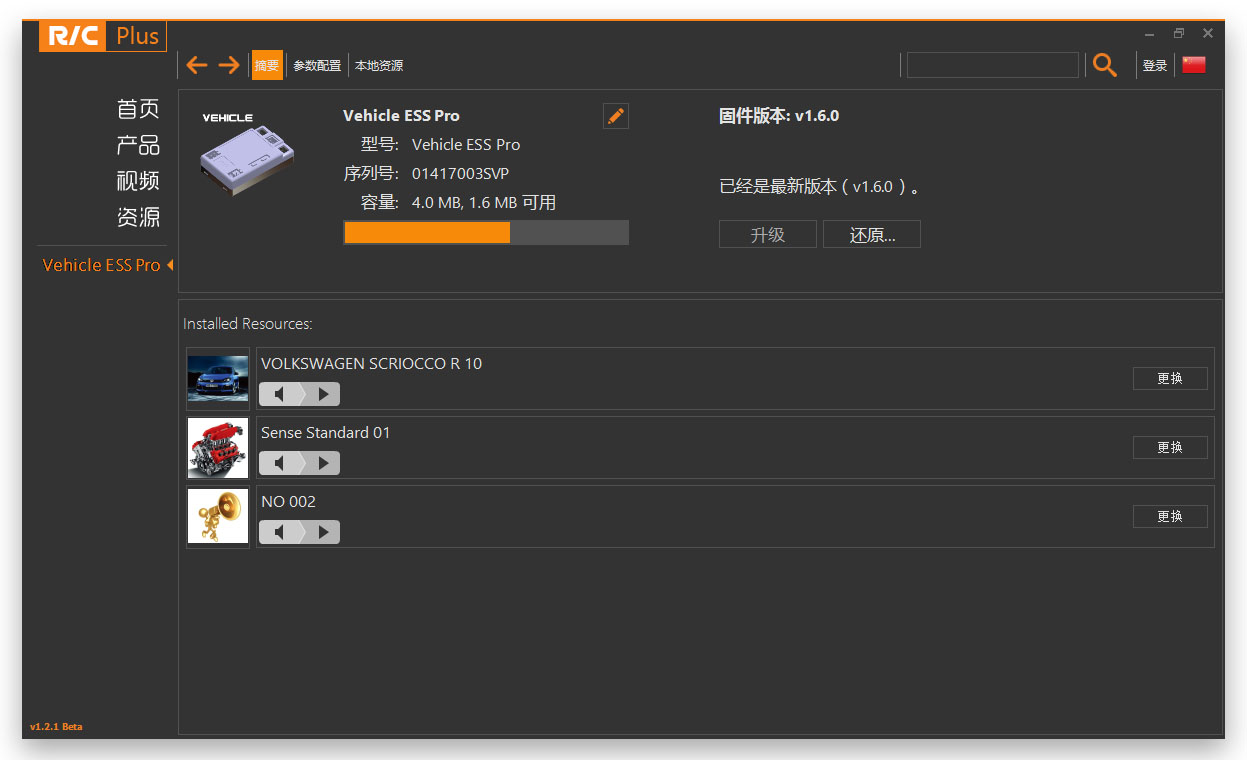
Task: Click serial number 01417003SVP text
Action: [x=460, y=174]
